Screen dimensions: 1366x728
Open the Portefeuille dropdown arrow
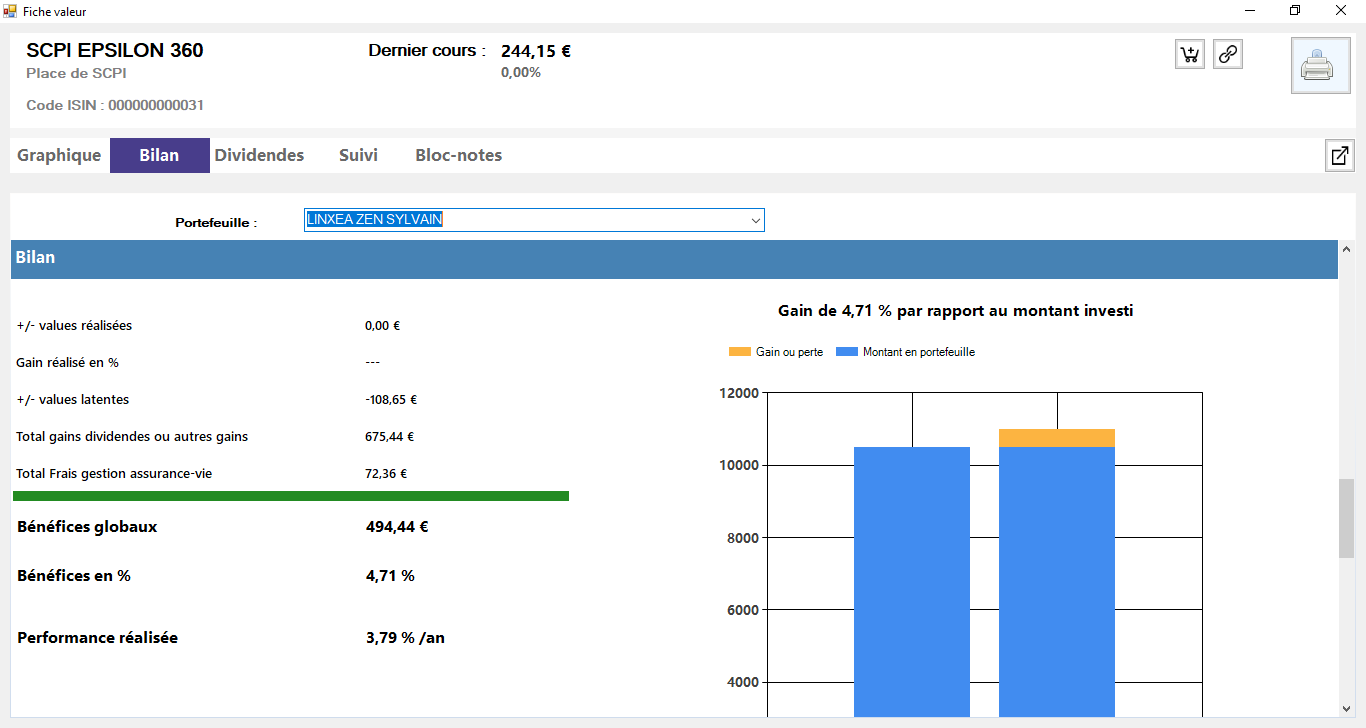(756, 221)
